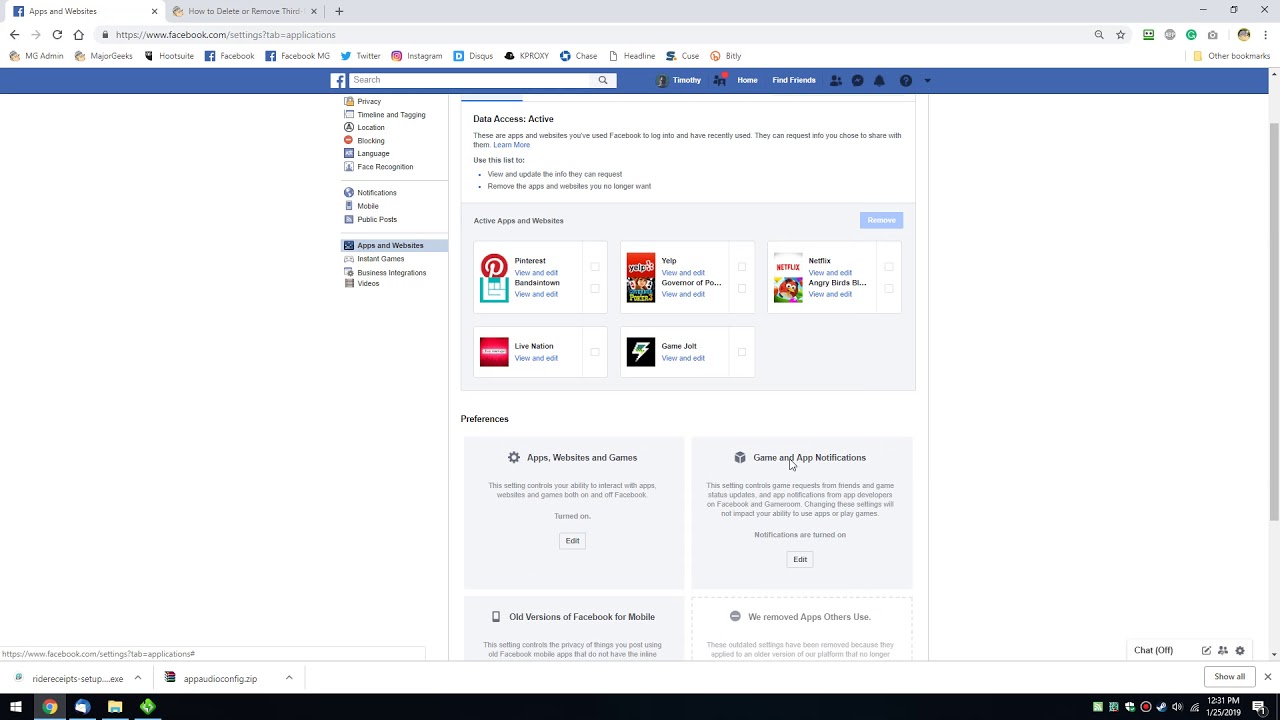Open Facebook Messenger icon in header

click(x=857, y=80)
